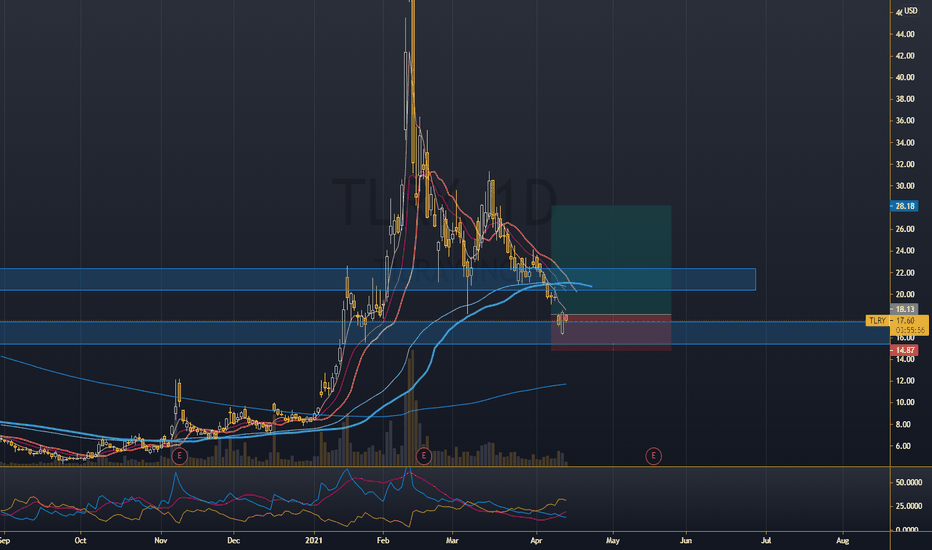Screen dimensions: 932x550
Task: Open the upcoming earnings marker E near May
Action: 653,456
